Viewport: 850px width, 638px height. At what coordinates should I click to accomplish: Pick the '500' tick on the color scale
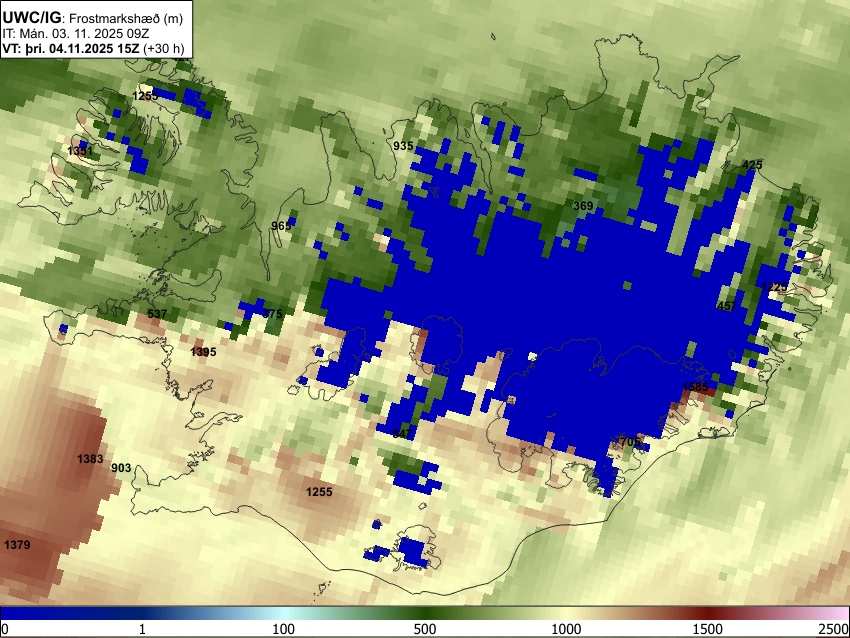(425, 629)
